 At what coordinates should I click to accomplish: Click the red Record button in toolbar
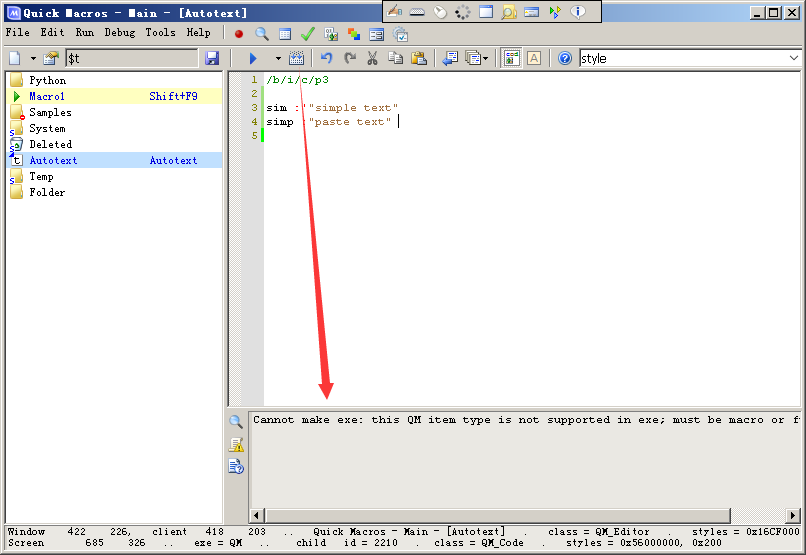pyautogui.click(x=239, y=33)
